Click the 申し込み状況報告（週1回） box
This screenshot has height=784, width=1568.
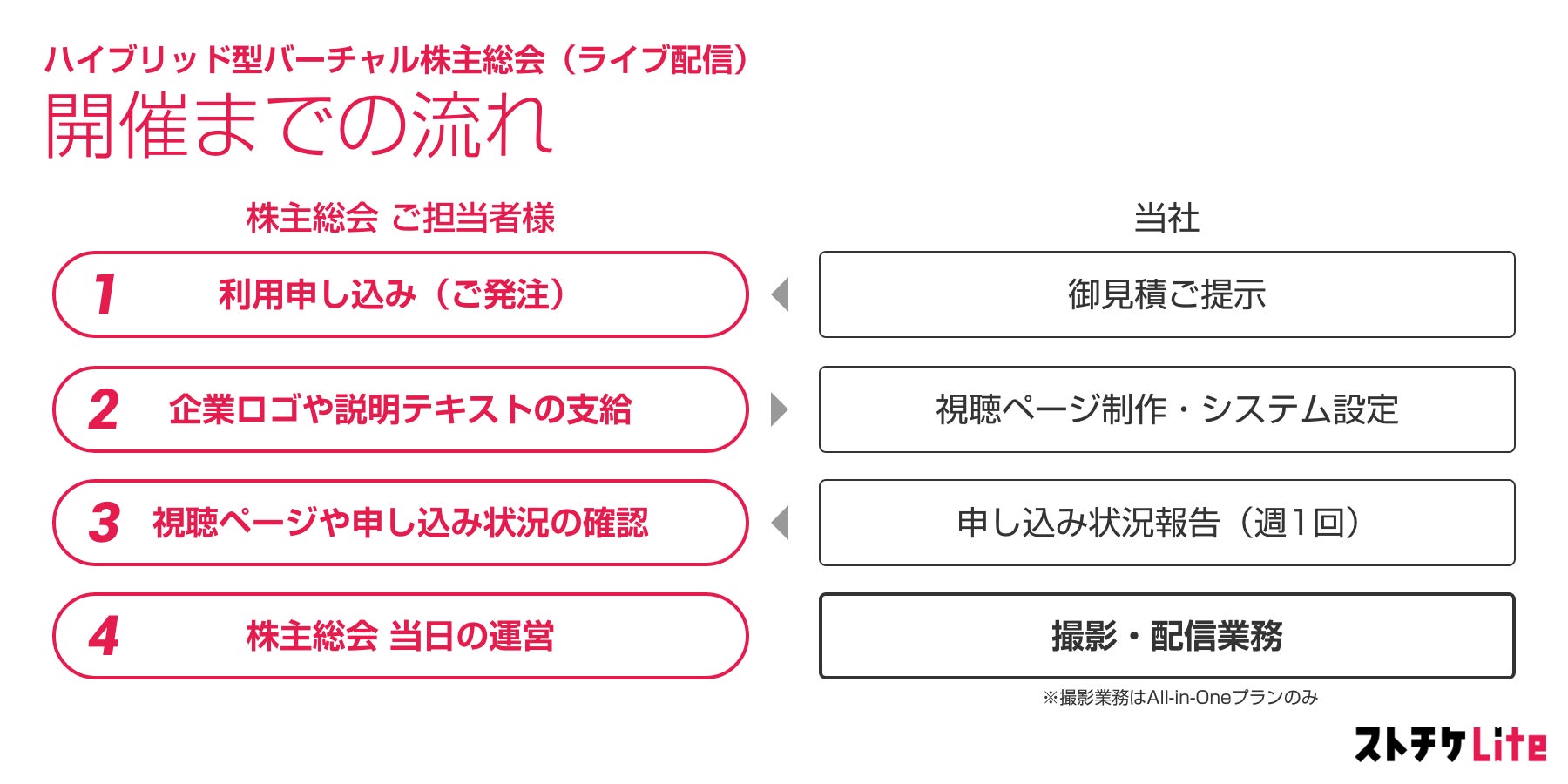pos(1166,523)
